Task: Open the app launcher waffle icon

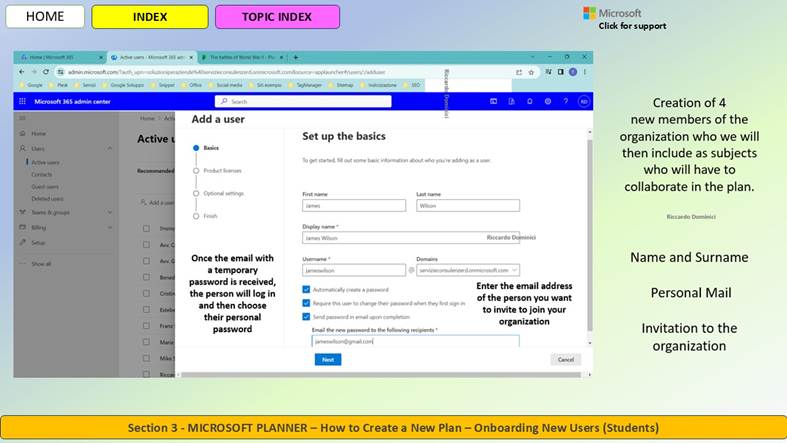Action: pos(22,101)
